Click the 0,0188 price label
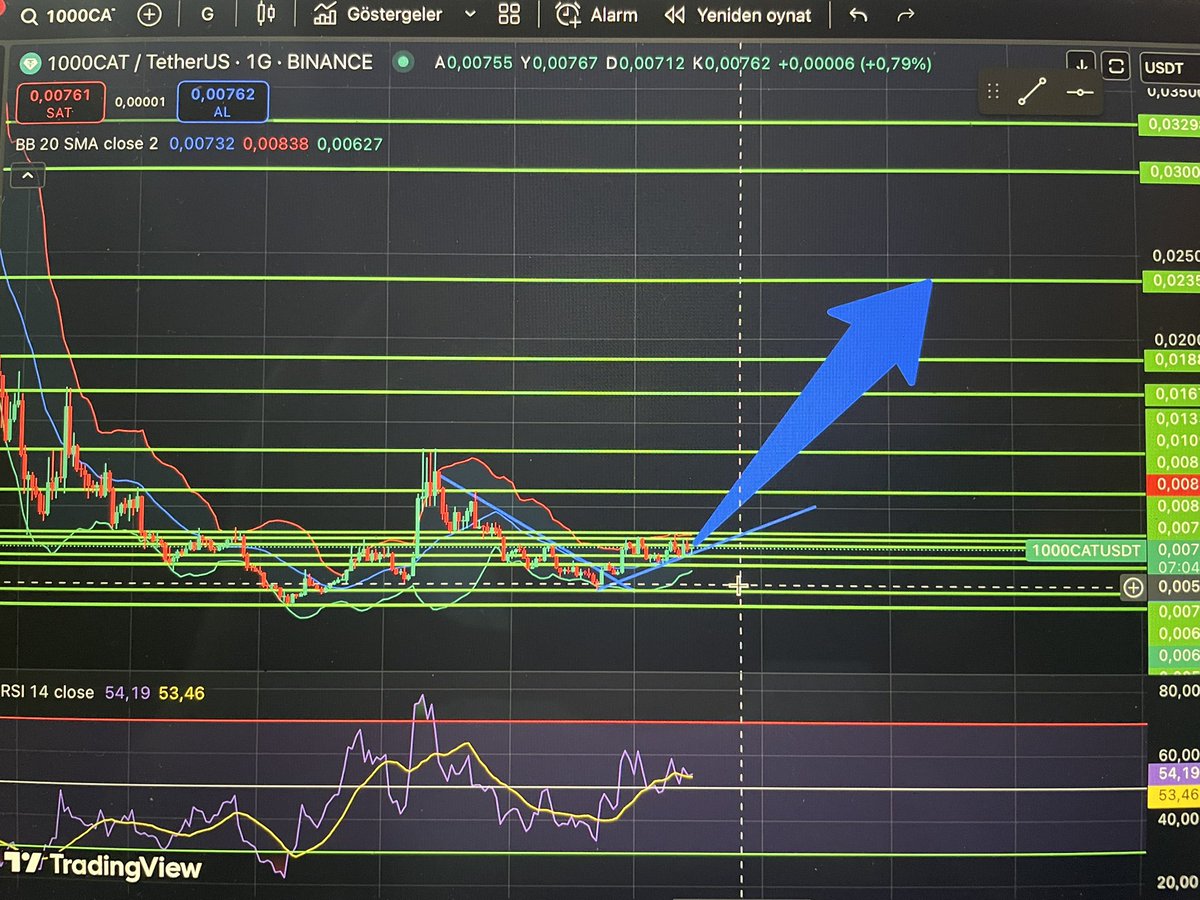This screenshot has height=900, width=1200. point(1171,360)
